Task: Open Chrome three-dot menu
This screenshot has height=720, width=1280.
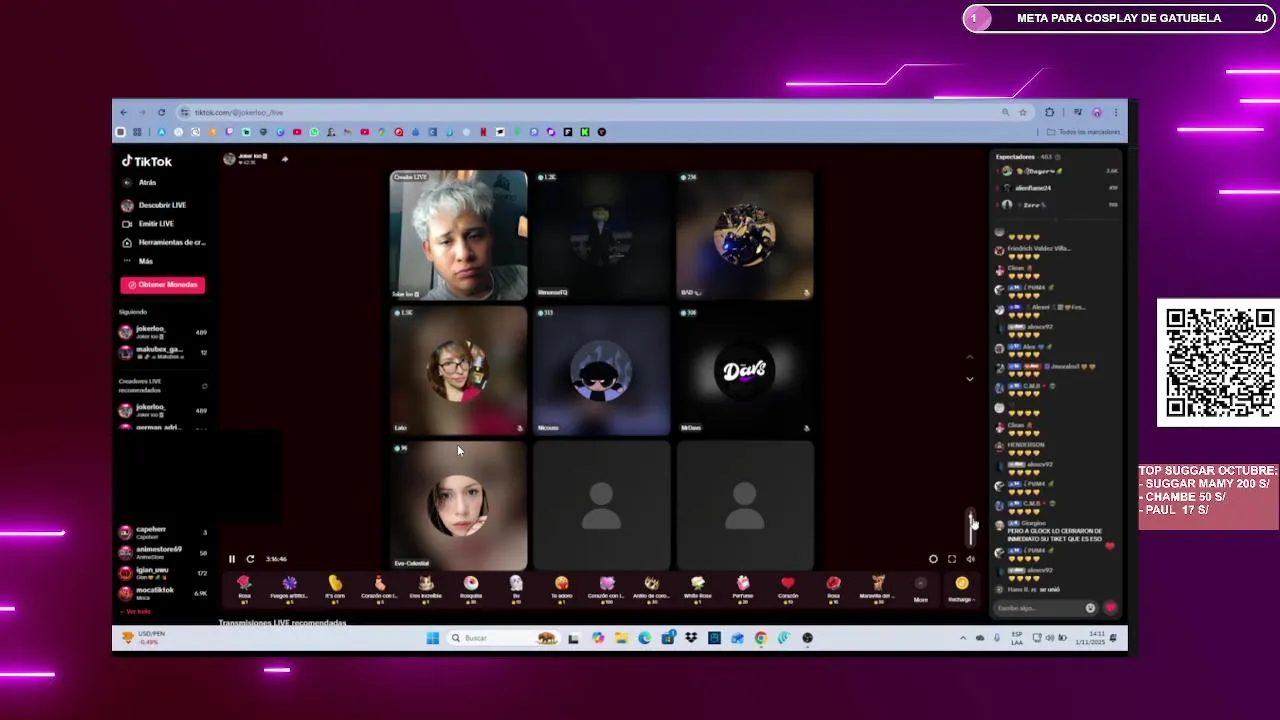Action: (x=1115, y=112)
